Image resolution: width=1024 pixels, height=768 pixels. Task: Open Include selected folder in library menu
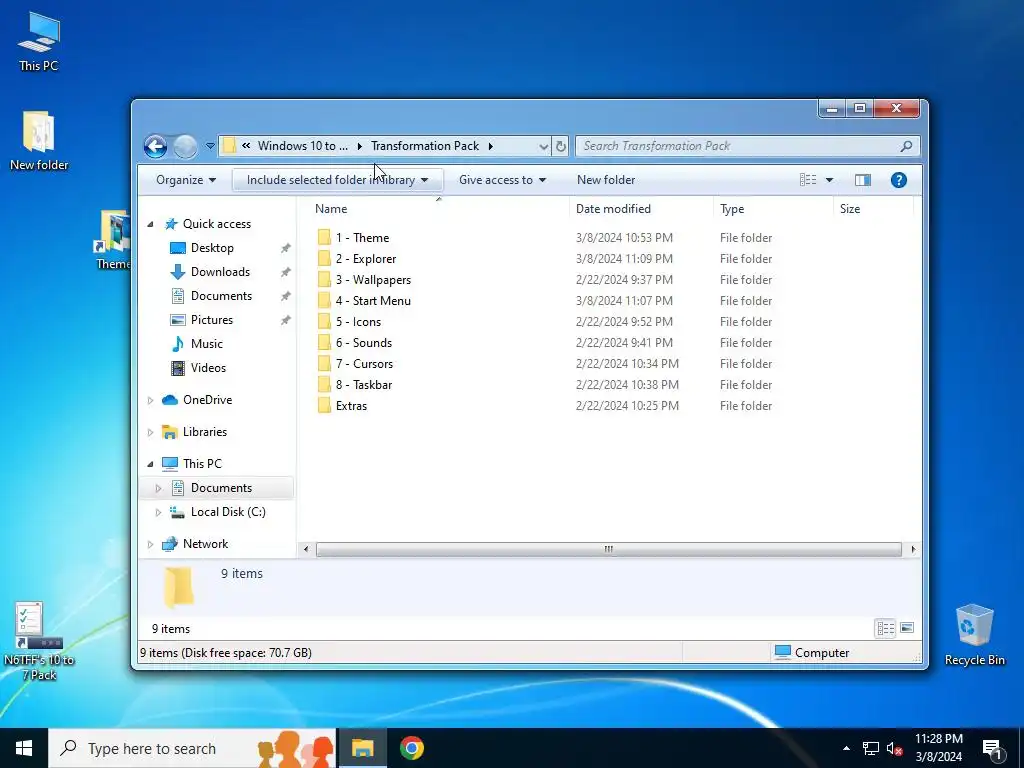pos(337,180)
